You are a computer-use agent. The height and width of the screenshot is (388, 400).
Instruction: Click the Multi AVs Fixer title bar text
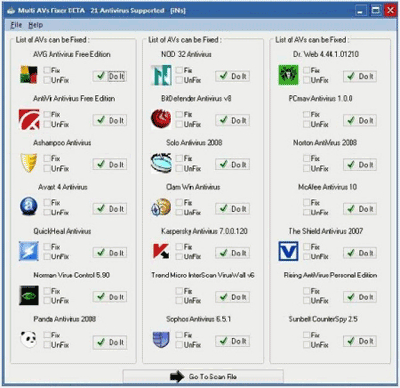point(102,10)
